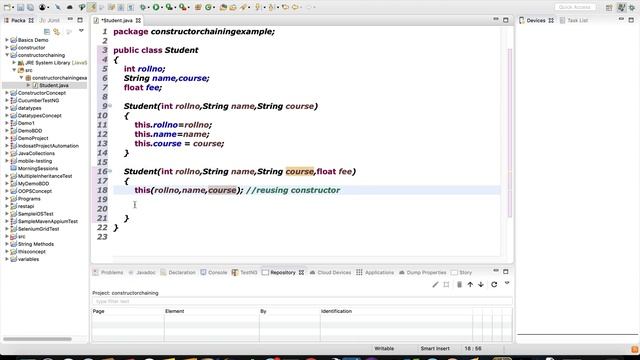Click the Link with Editor icon in Package Explorer

click(57, 31)
